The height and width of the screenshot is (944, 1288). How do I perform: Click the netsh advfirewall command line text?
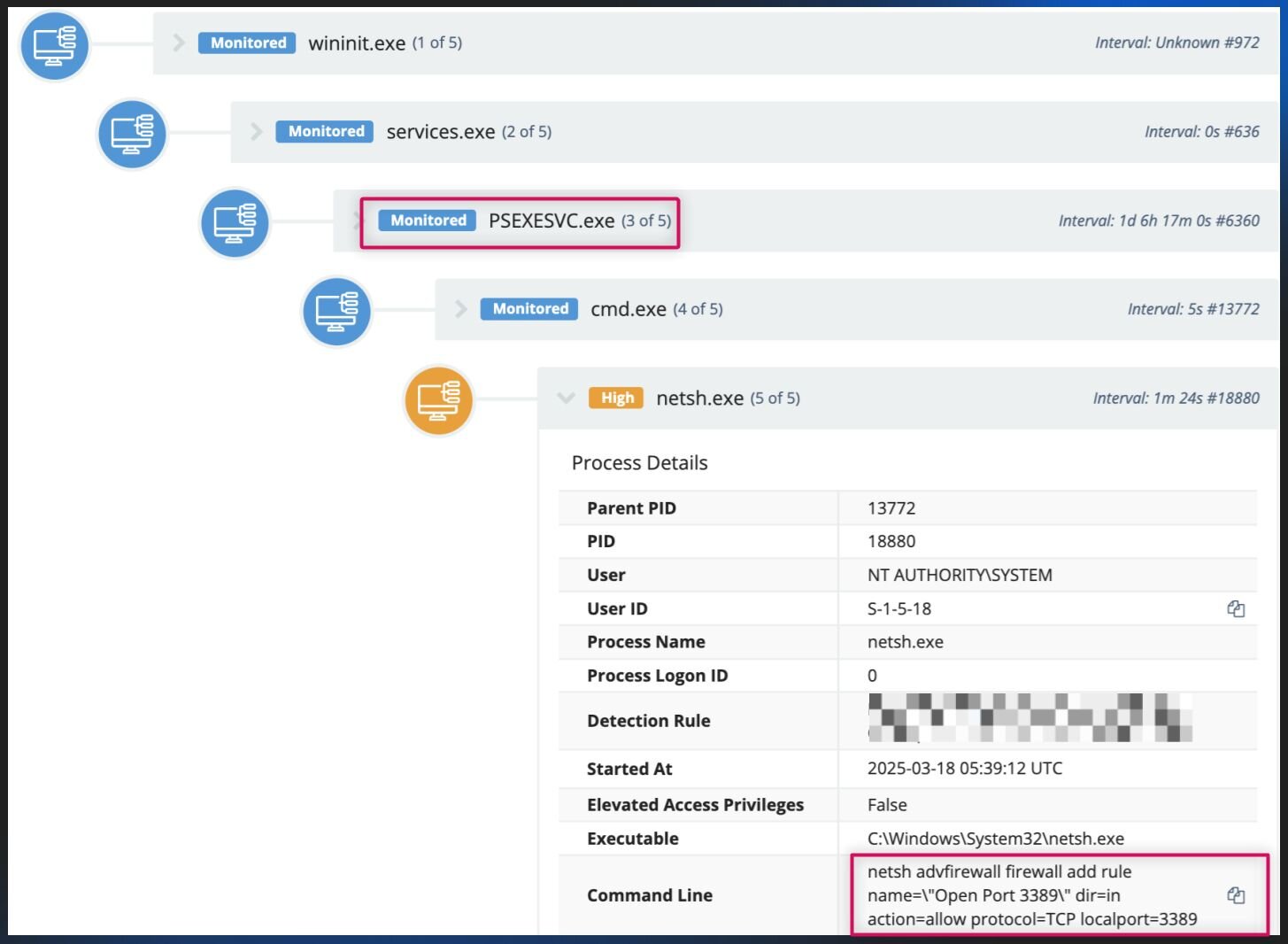click(1032, 895)
